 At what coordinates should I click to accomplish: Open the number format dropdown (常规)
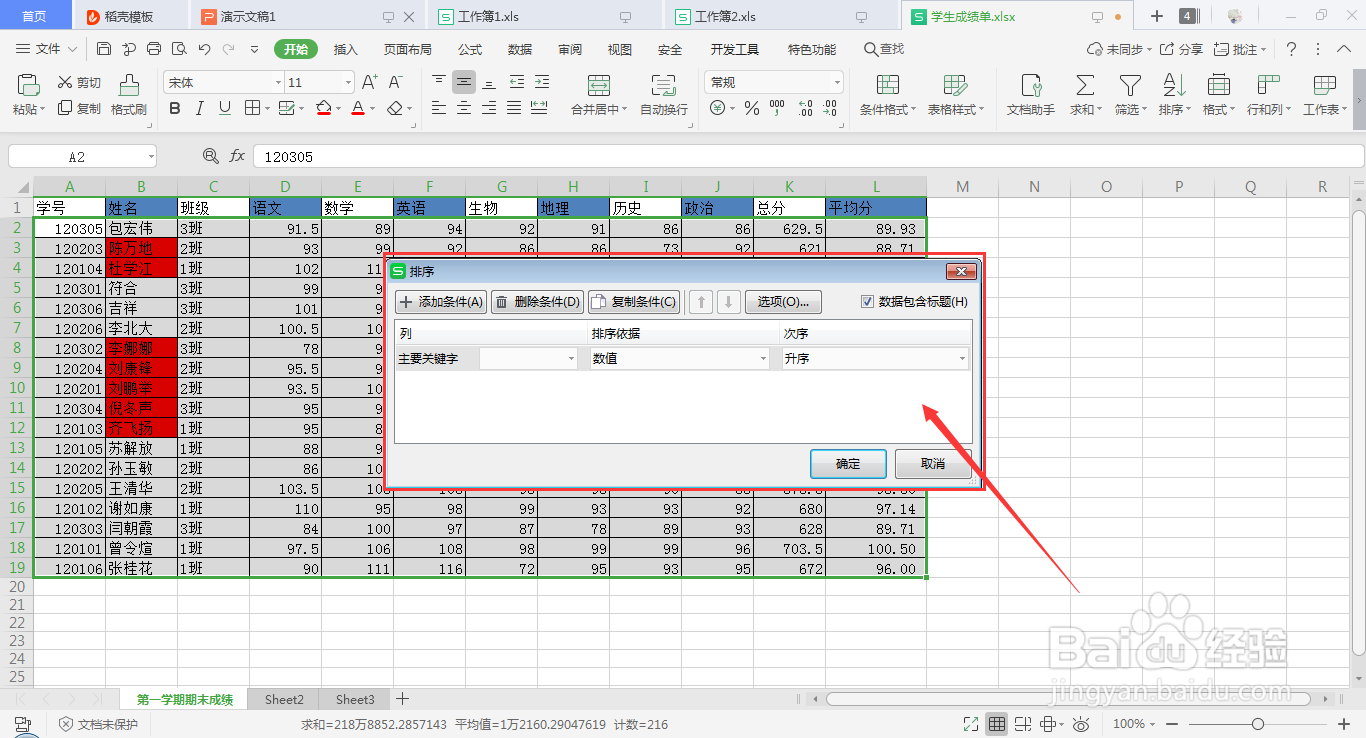(837, 82)
